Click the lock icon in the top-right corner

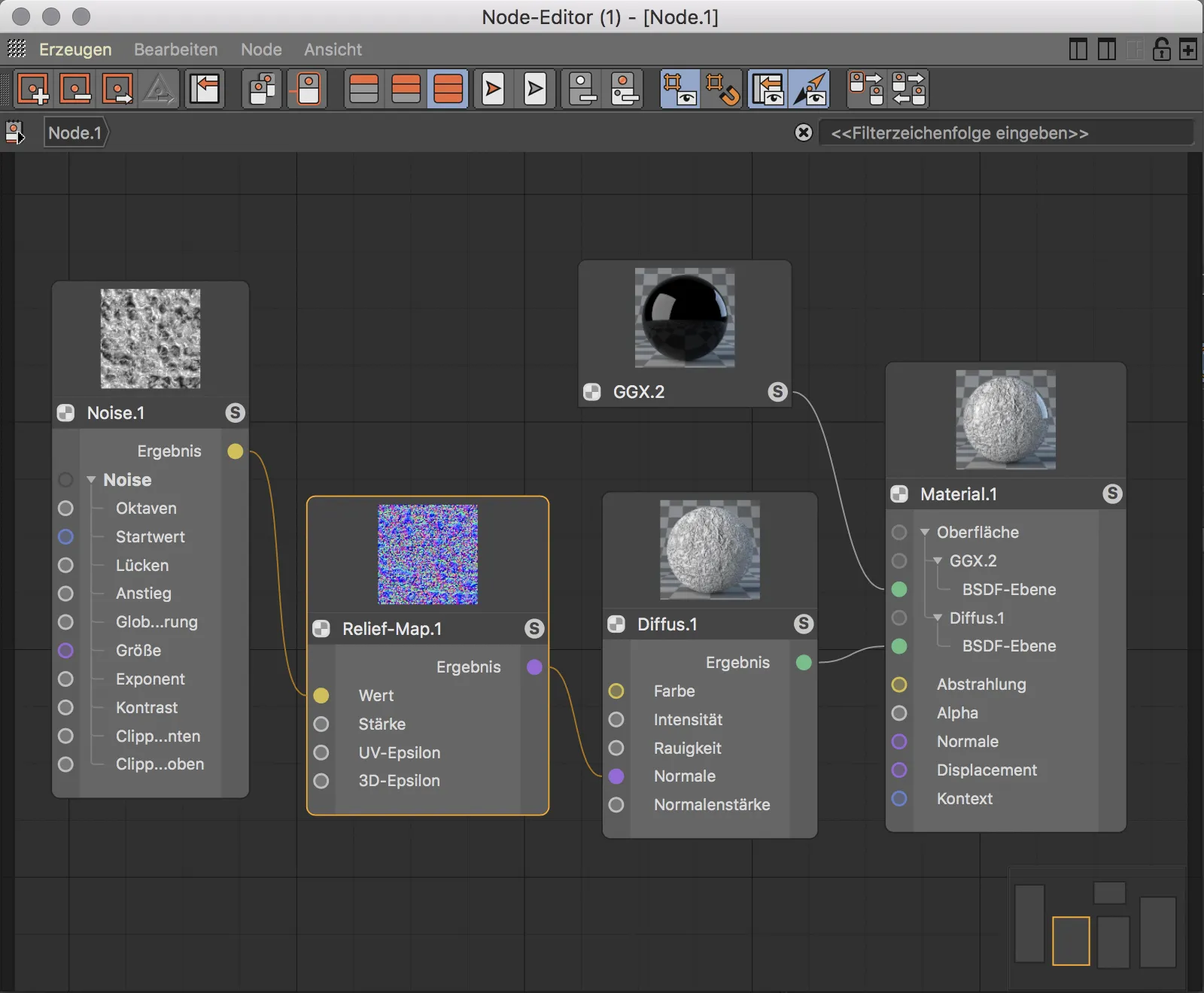1161,50
